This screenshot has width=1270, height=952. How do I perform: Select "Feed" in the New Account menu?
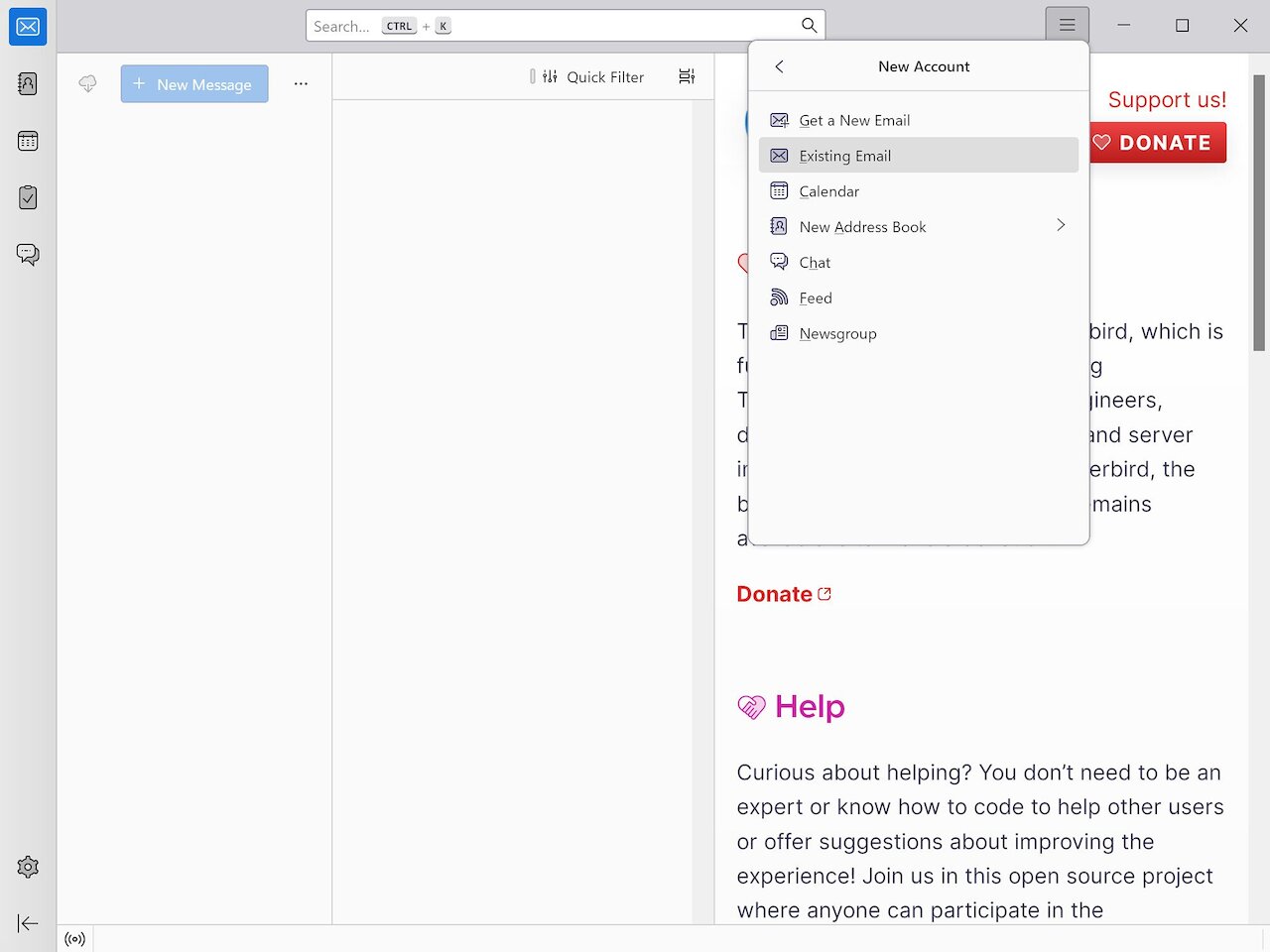click(814, 297)
